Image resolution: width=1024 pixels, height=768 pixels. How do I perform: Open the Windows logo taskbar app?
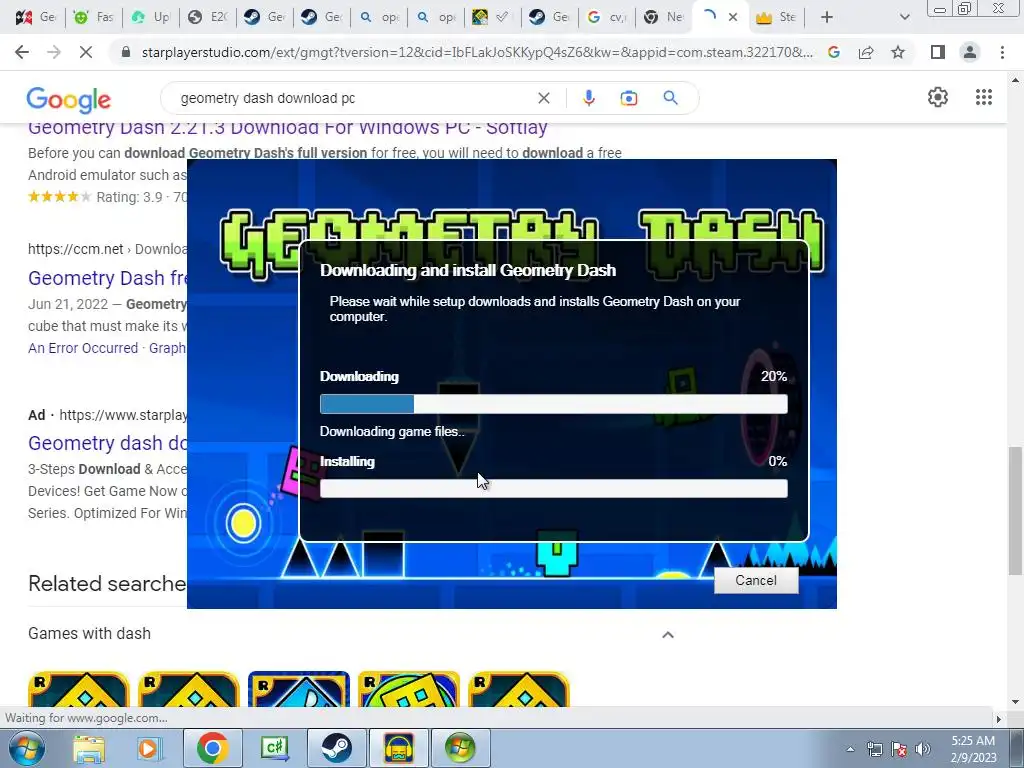tap(460, 748)
